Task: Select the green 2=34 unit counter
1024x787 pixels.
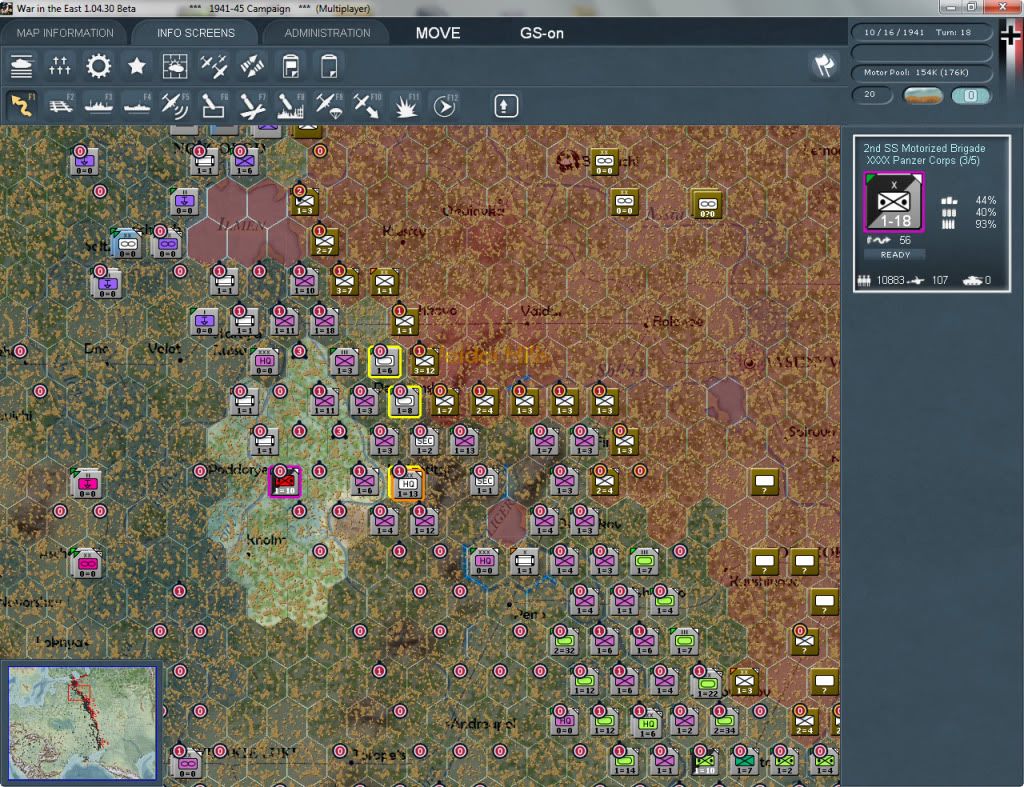Action: (724, 721)
